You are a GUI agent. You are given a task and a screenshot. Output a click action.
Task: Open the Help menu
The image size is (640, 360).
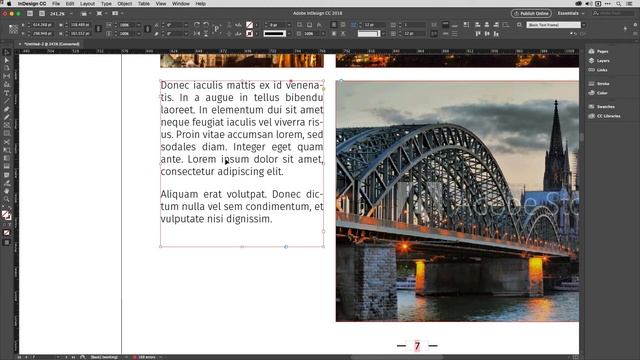[200, 3]
